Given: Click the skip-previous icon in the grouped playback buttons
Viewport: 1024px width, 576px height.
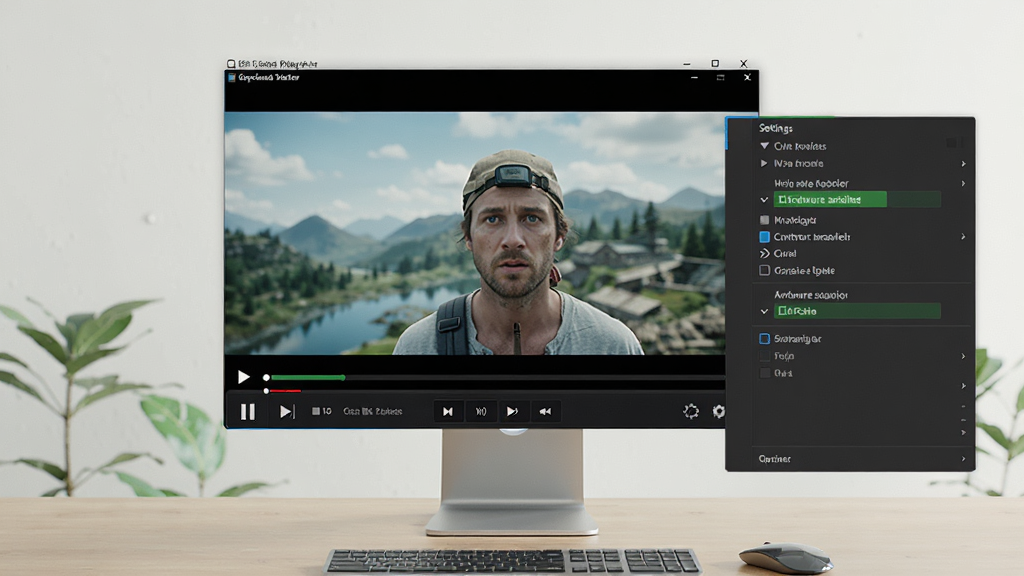Looking at the screenshot, I should 448,411.
